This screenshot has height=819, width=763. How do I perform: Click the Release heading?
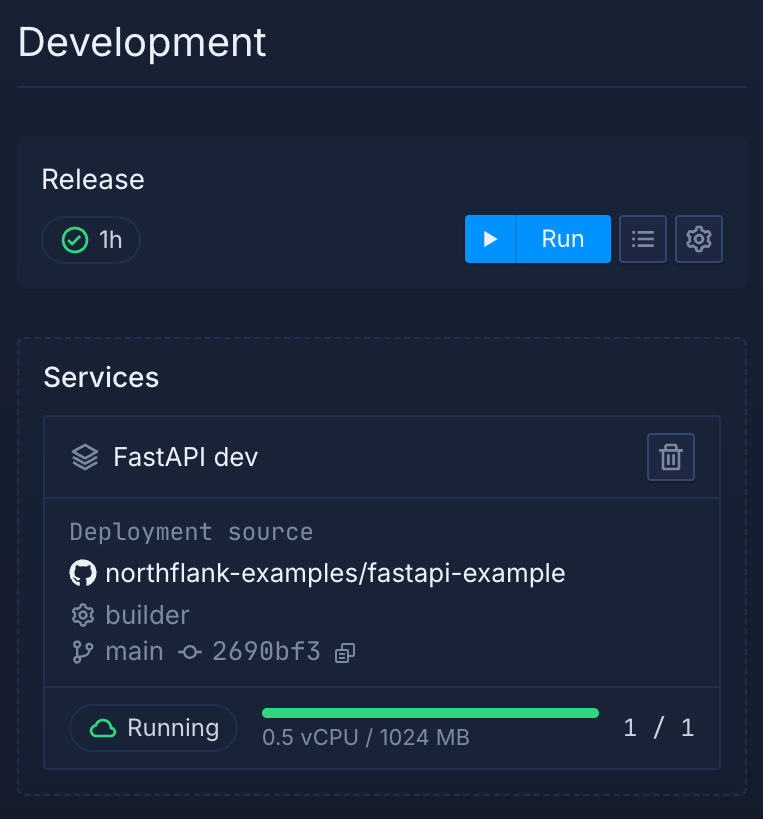point(93,180)
